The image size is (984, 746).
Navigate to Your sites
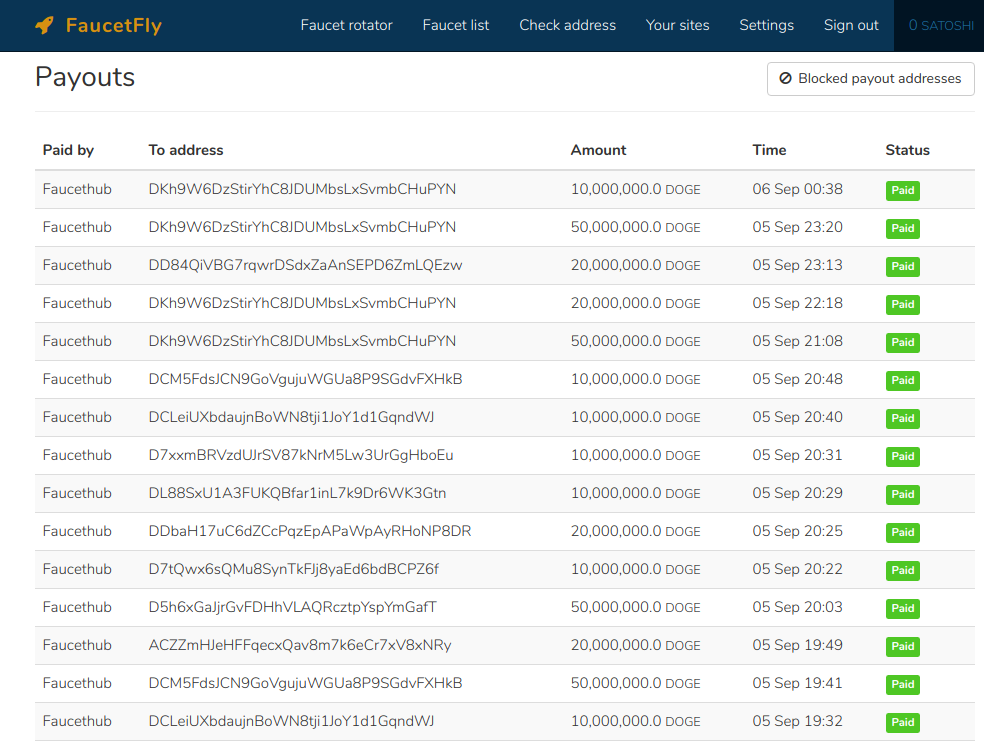678,25
